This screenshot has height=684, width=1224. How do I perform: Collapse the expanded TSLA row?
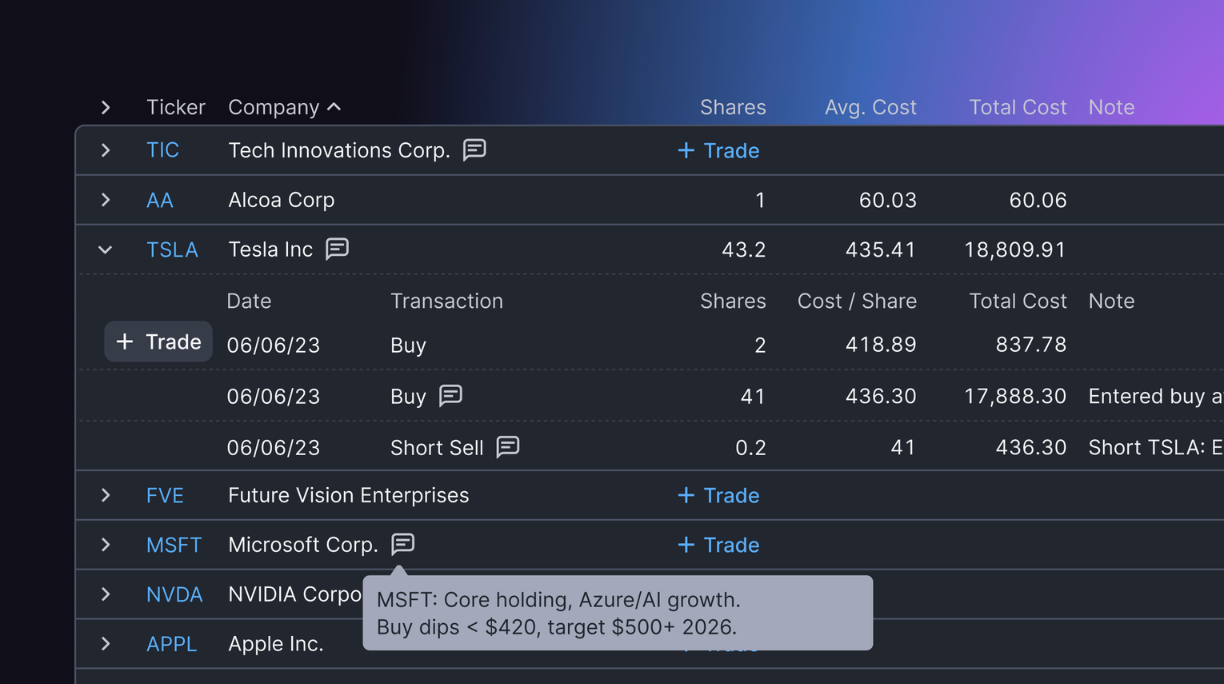105,250
